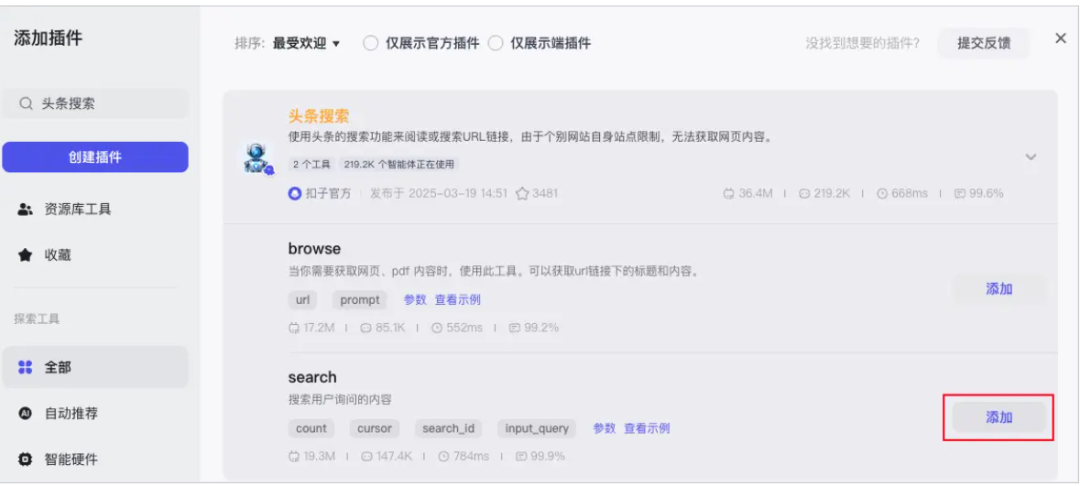
Task: Click the count parameter tag
Action: (311, 428)
